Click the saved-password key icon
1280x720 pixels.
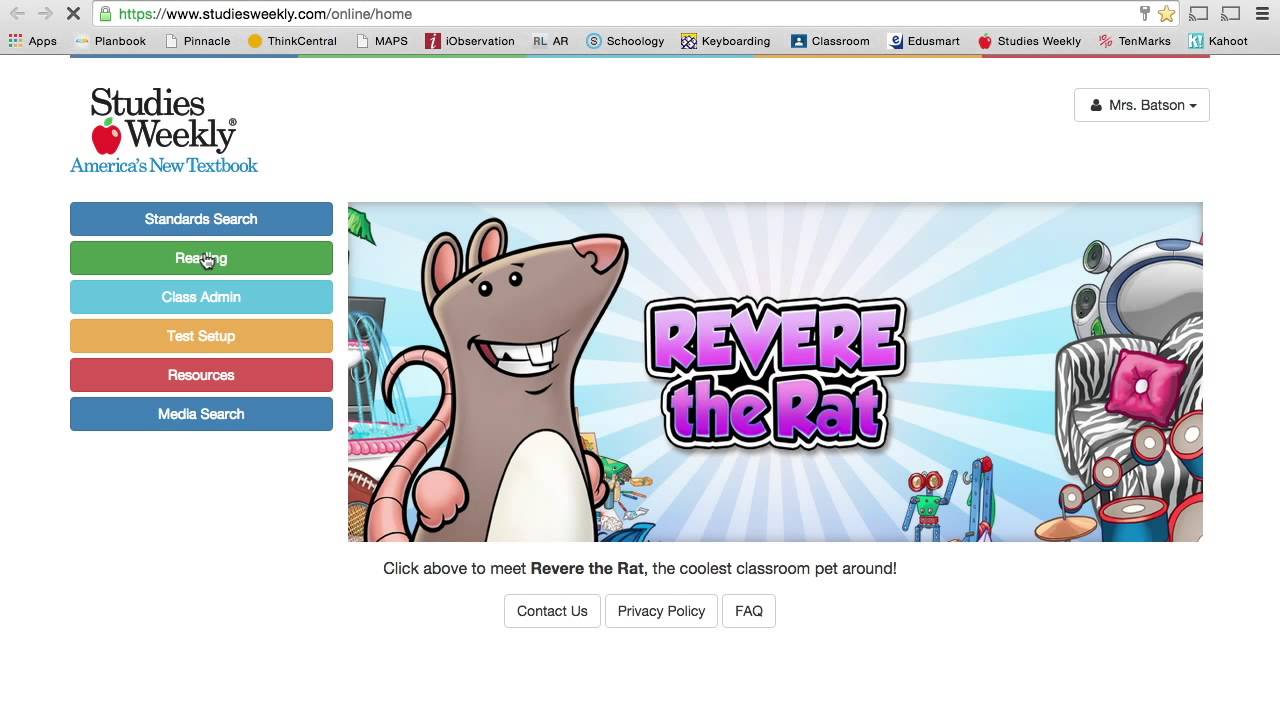tap(1145, 14)
